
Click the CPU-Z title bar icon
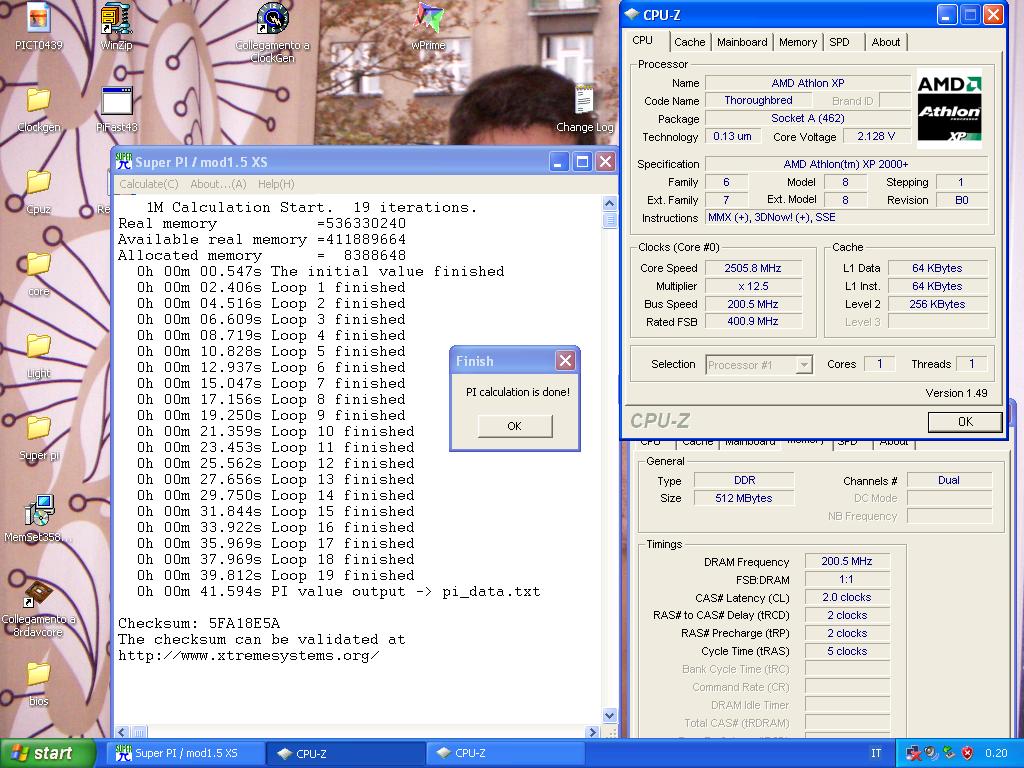(x=632, y=14)
